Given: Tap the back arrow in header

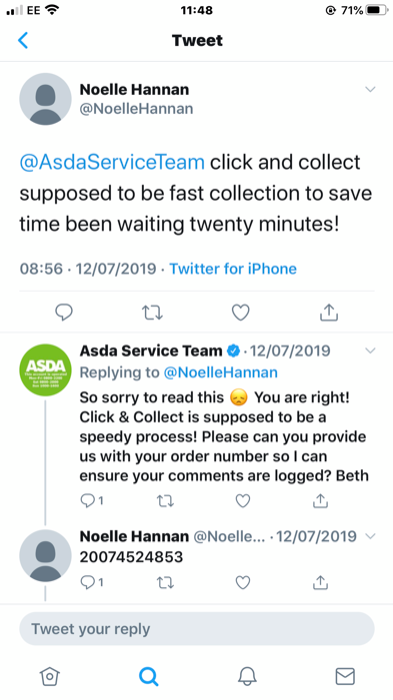Looking at the screenshot, I should pos(23,40).
